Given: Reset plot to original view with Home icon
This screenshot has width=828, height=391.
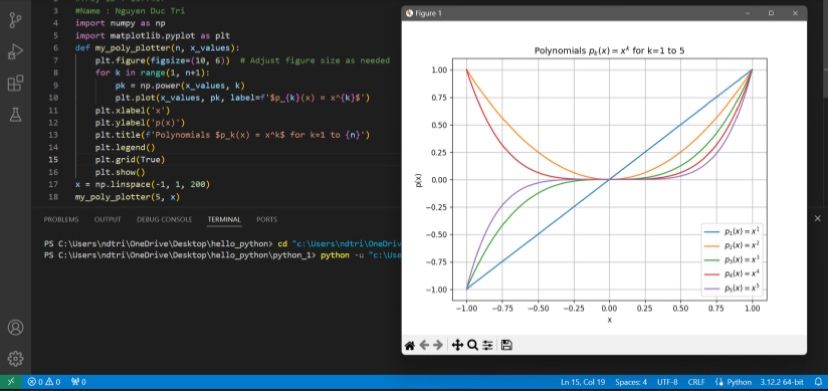Looking at the screenshot, I should point(409,345).
